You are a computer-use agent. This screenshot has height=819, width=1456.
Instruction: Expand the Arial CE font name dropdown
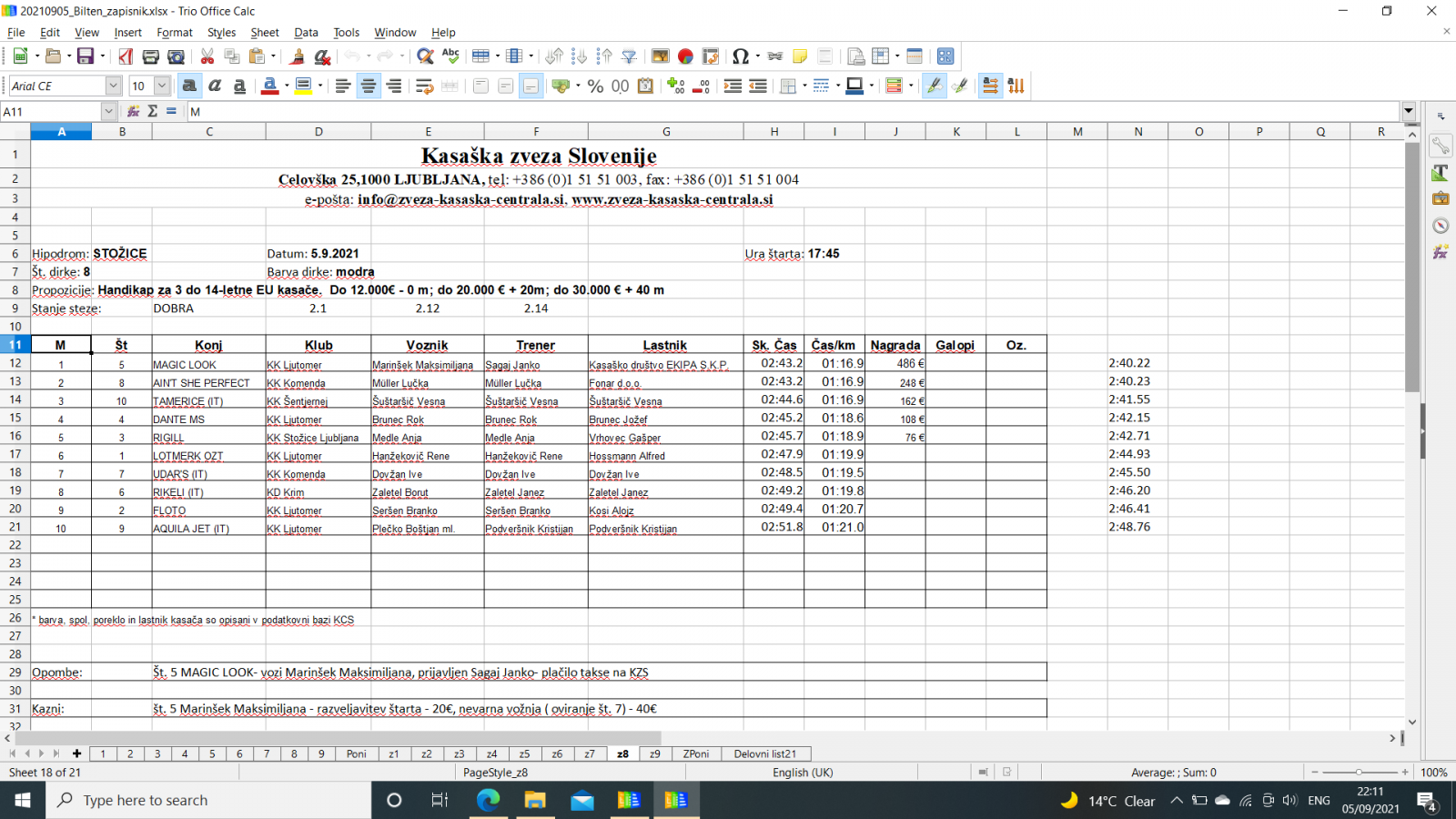click(113, 86)
